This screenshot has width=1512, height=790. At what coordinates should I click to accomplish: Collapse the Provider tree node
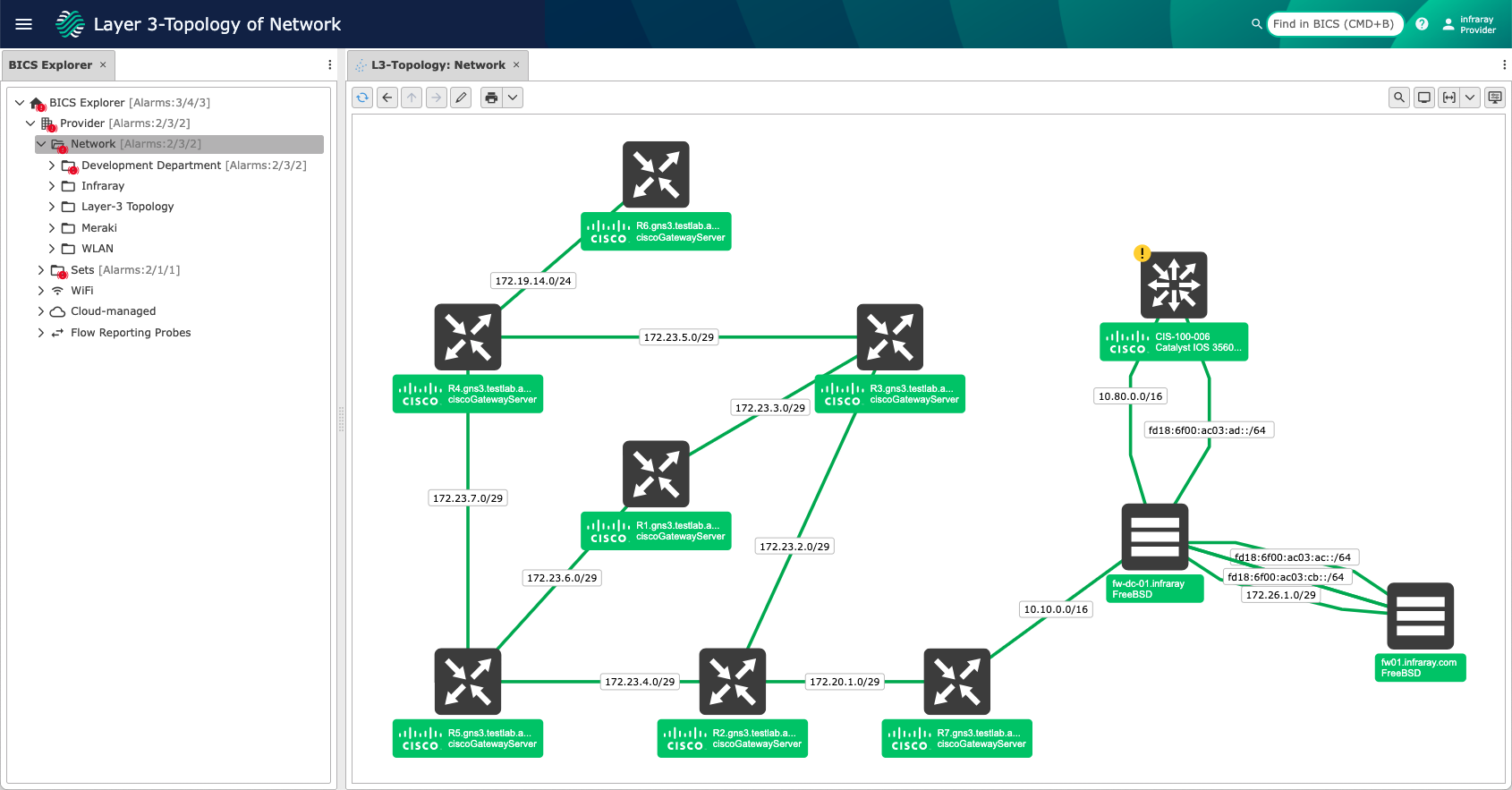coord(30,123)
